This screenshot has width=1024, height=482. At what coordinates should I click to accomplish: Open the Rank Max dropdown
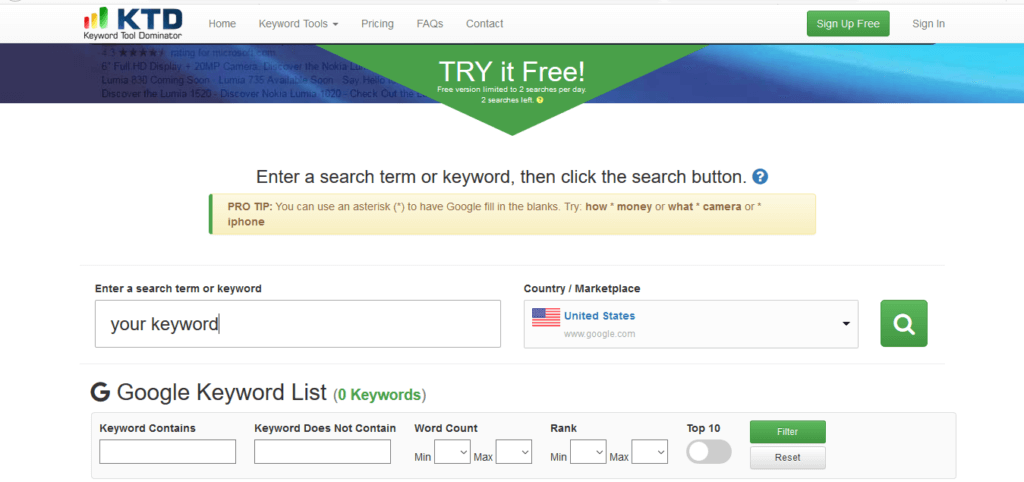pos(649,453)
